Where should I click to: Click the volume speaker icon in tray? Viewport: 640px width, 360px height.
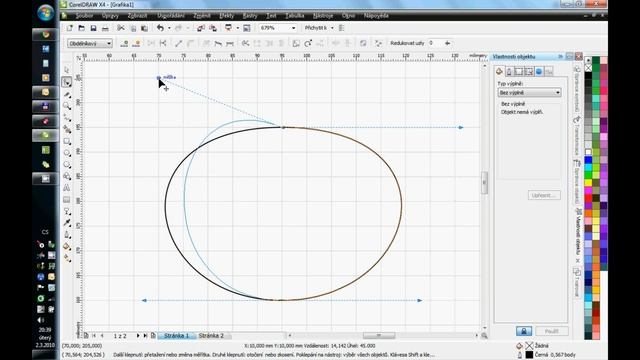41,320
